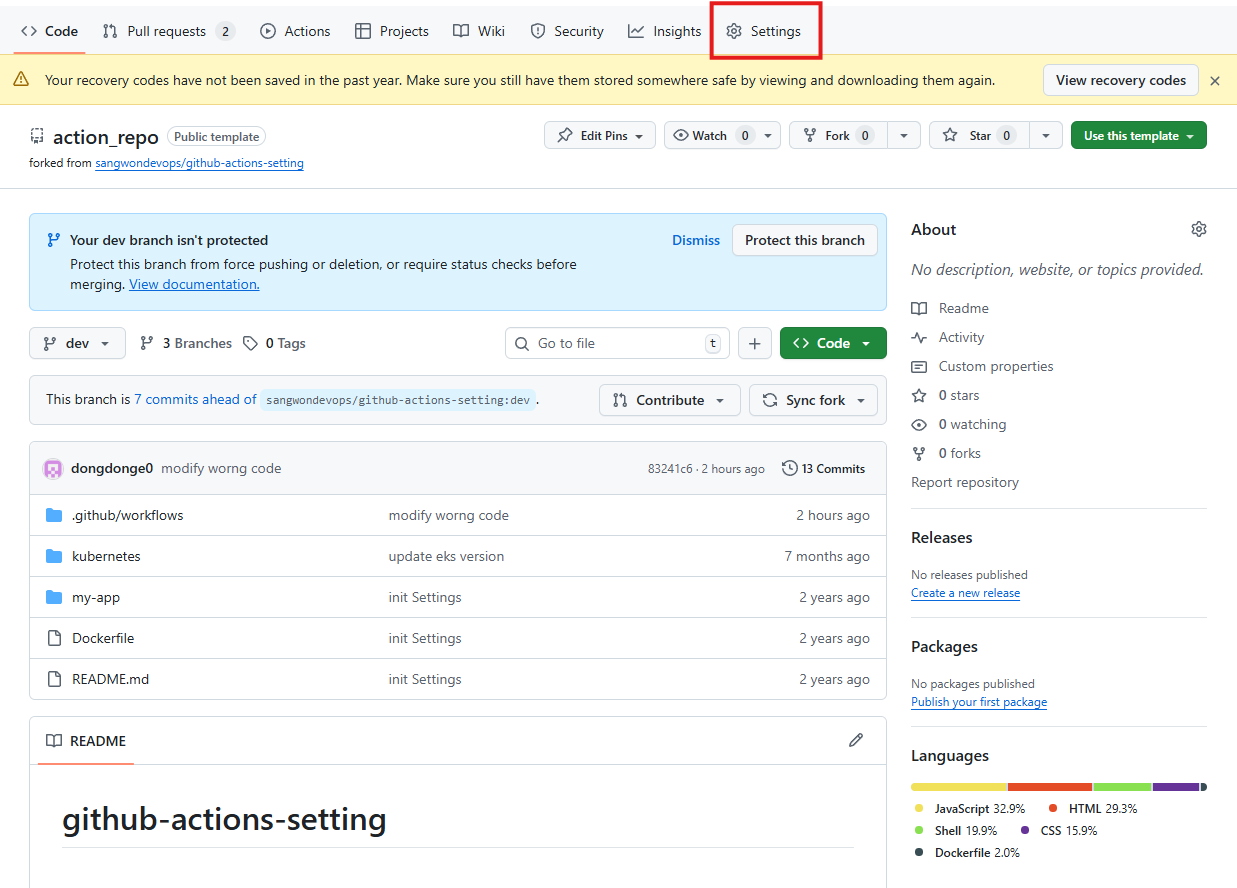Open the Sync fork dropdown

814,400
